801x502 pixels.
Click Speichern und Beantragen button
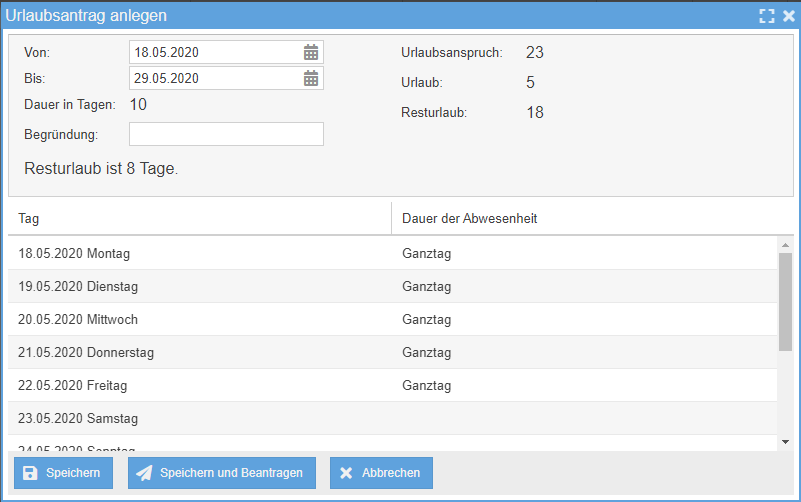pos(221,473)
